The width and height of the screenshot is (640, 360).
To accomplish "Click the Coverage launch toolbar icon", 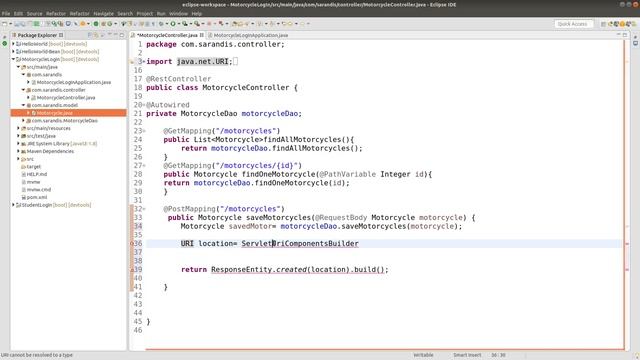I will tap(185, 24).
